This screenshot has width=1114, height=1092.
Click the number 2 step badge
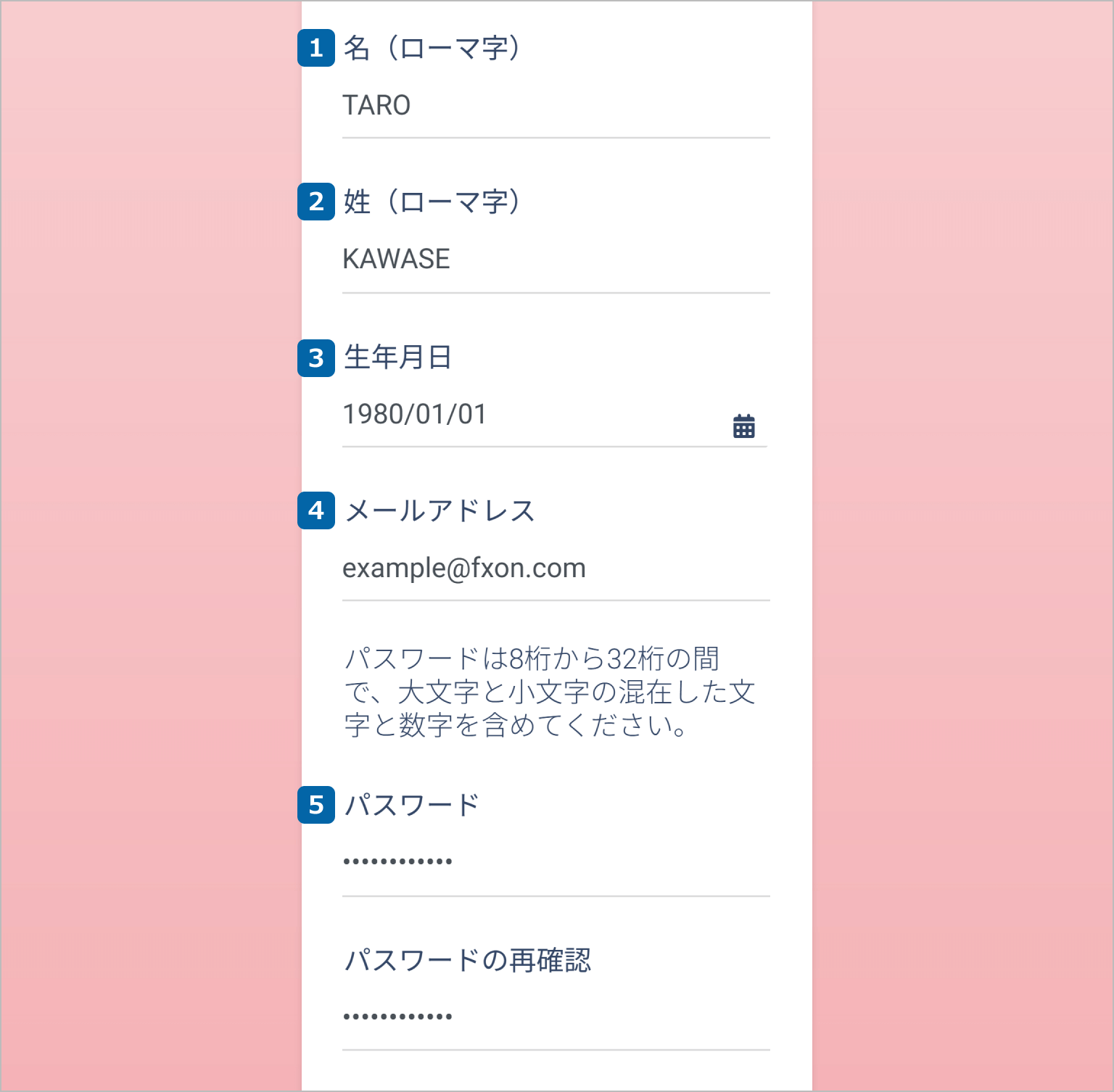tap(316, 202)
